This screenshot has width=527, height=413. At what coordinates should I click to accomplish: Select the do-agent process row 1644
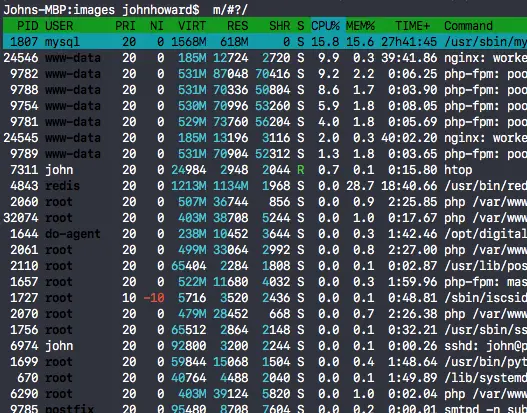click(x=265, y=234)
